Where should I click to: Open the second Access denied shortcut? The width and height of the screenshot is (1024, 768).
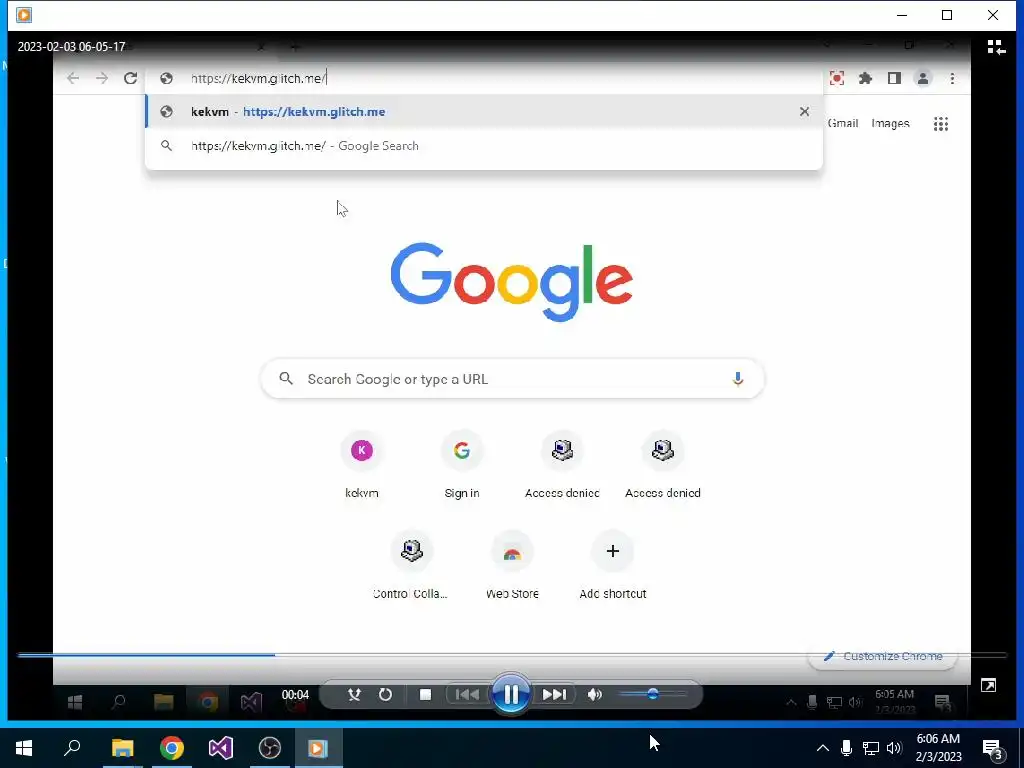(x=663, y=465)
